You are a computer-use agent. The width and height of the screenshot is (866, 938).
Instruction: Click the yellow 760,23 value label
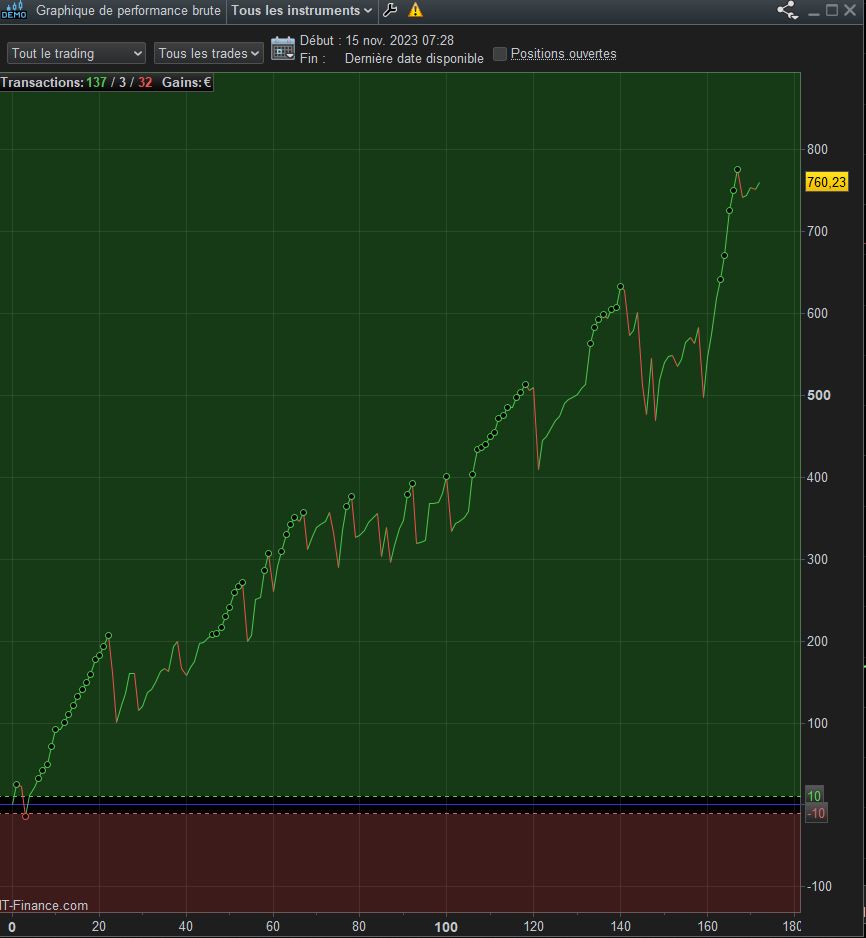[x=826, y=182]
